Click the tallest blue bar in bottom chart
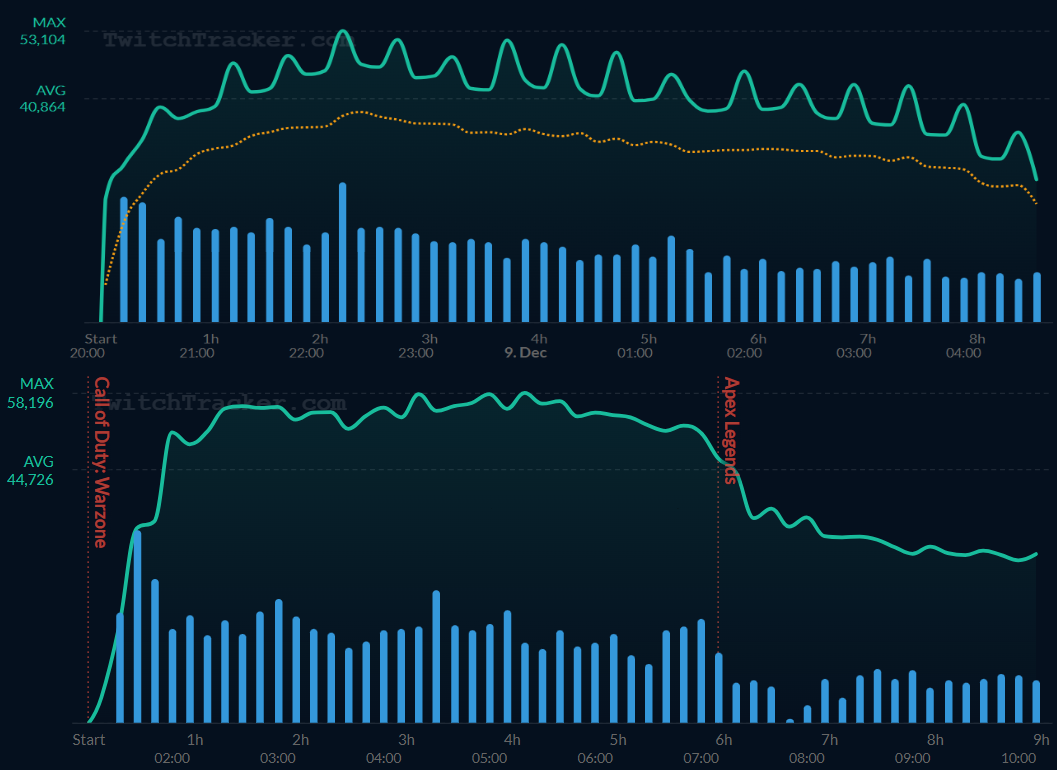Image resolution: width=1057 pixels, height=770 pixels. [x=138, y=626]
